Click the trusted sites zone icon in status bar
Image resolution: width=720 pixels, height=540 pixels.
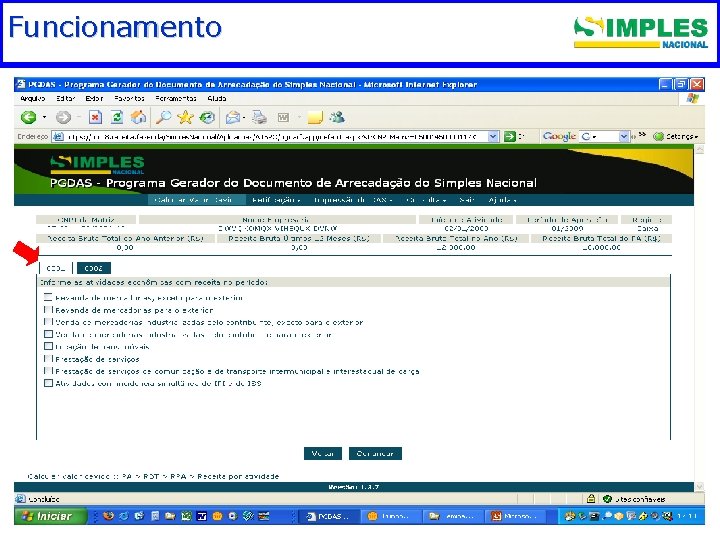(608, 499)
